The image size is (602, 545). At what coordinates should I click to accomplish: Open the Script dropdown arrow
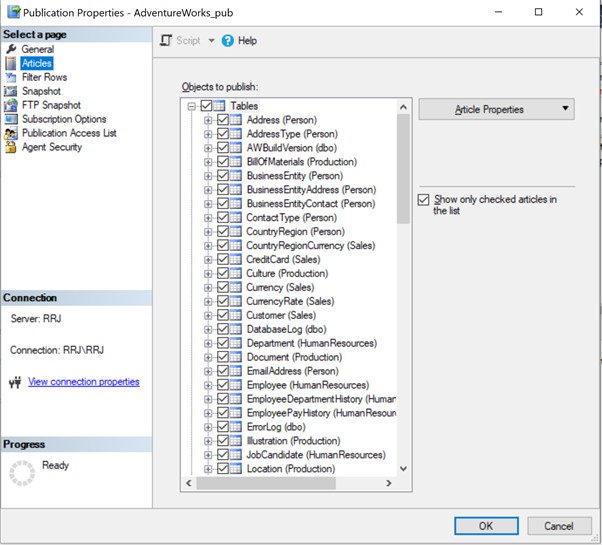[211, 40]
